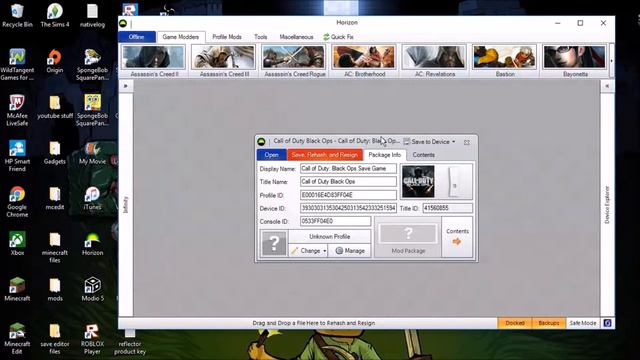Open the save editor files folder
This screenshot has height=360, width=640.
55,339
